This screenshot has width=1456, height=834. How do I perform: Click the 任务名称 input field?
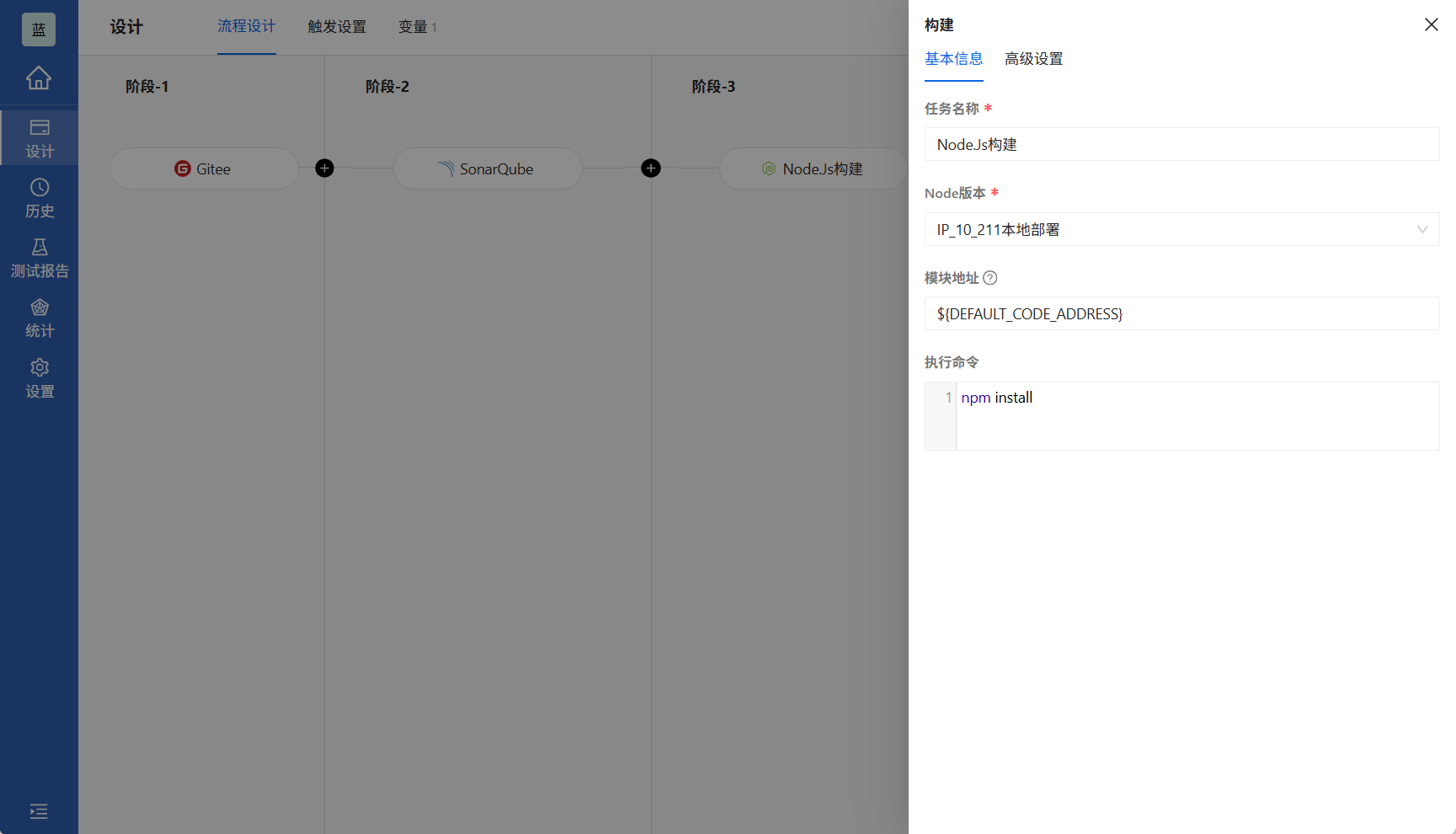pos(1181,144)
